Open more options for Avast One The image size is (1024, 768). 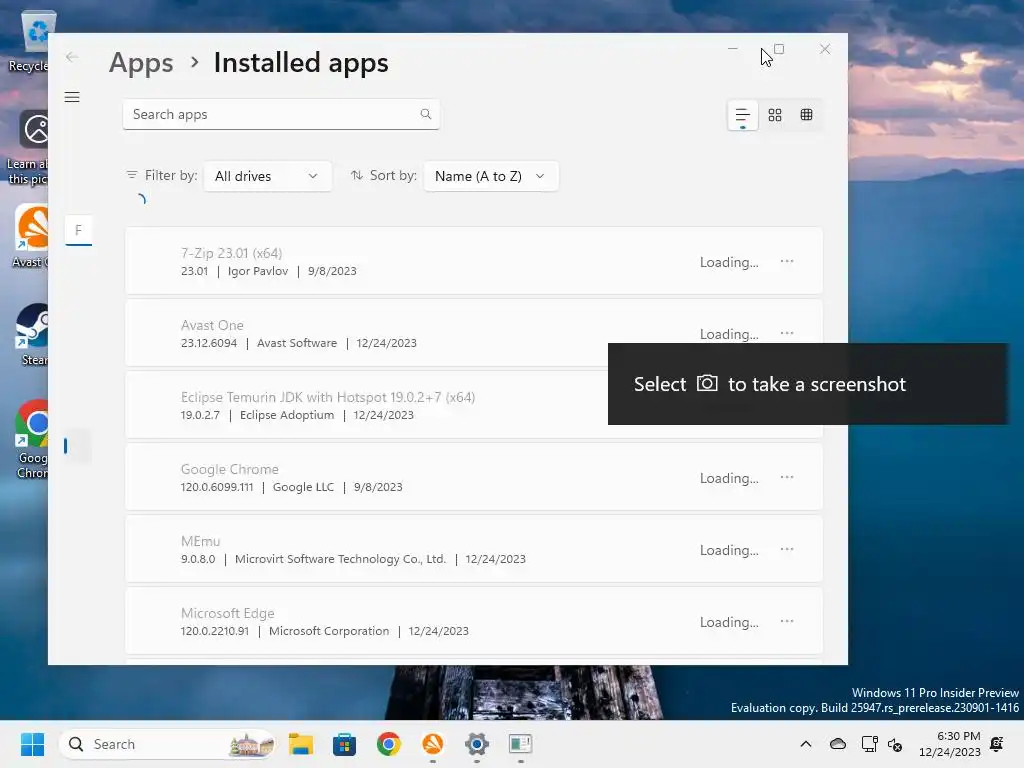pyautogui.click(x=787, y=333)
